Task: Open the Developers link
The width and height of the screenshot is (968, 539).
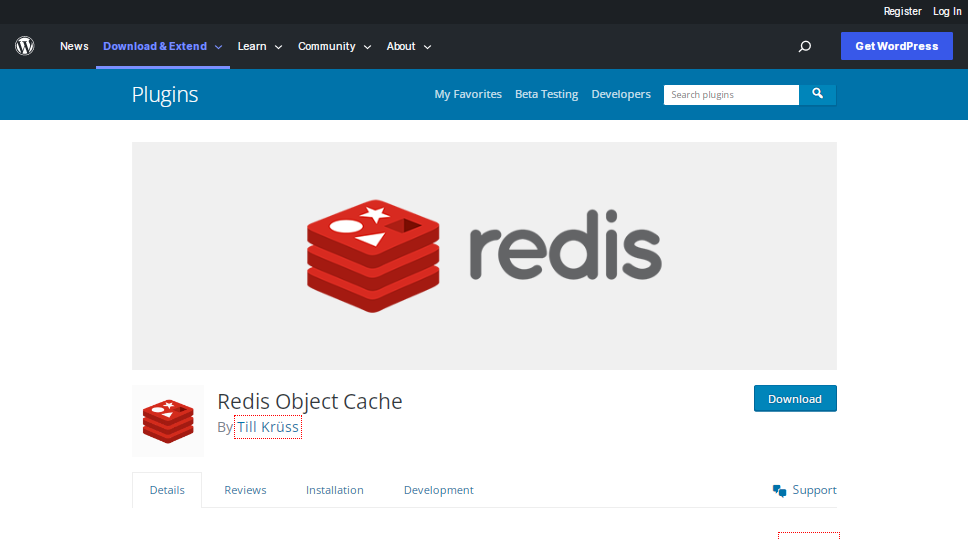Action: pos(621,94)
